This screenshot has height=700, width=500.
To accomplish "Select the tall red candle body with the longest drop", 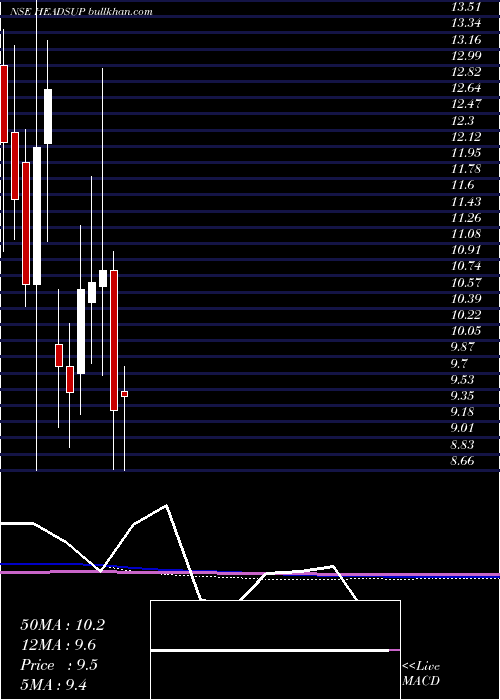I will [x=114, y=340].
